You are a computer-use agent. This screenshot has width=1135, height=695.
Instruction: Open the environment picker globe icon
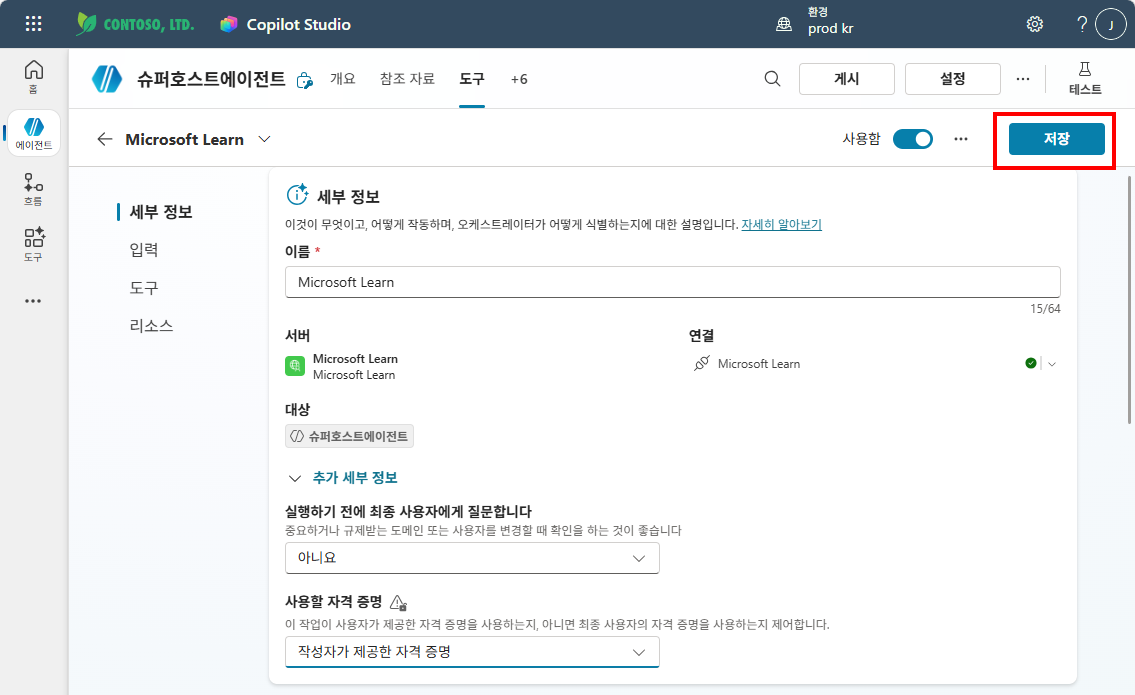coord(784,24)
